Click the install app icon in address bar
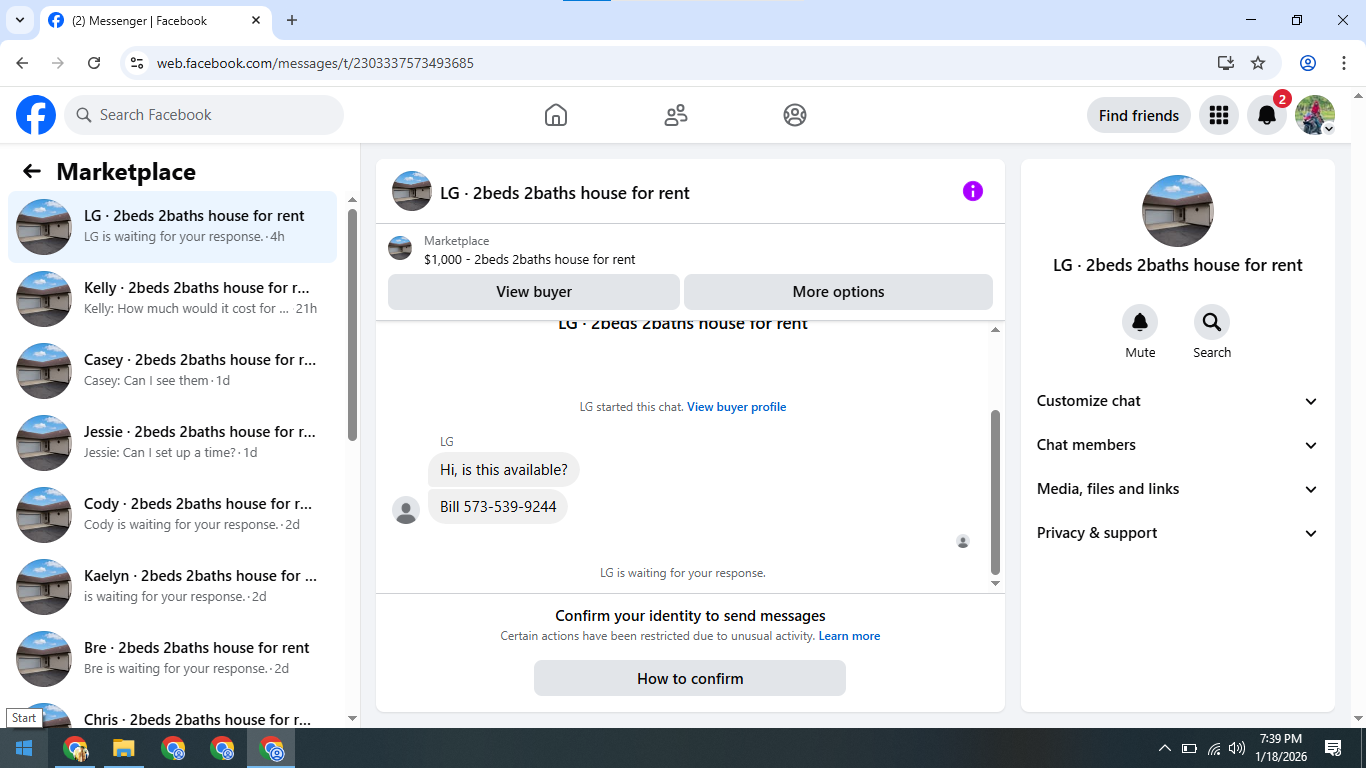The width and height of the screenshot is (1366, 768). [1226, 63]
